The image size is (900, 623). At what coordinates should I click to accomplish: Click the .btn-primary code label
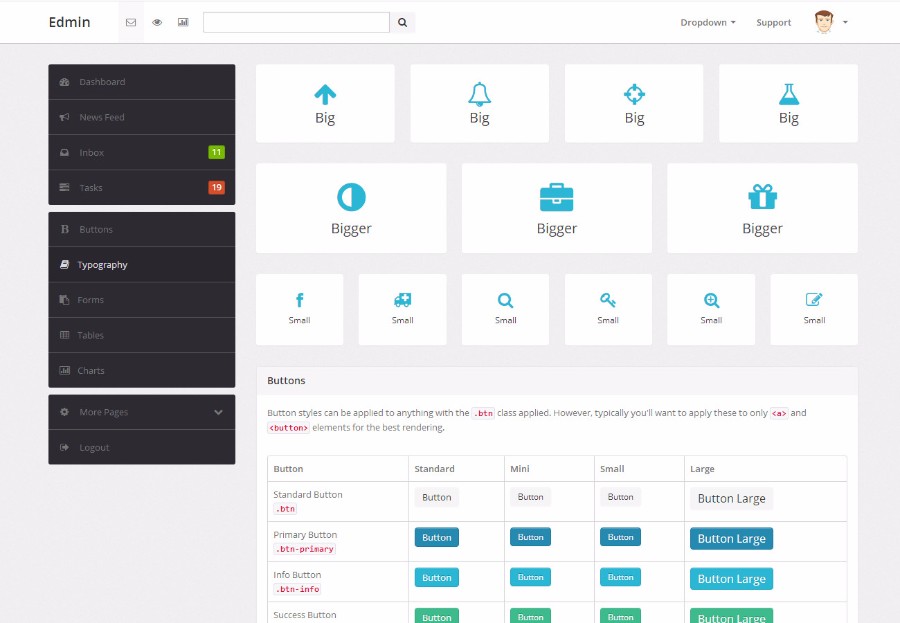(305, 549)
